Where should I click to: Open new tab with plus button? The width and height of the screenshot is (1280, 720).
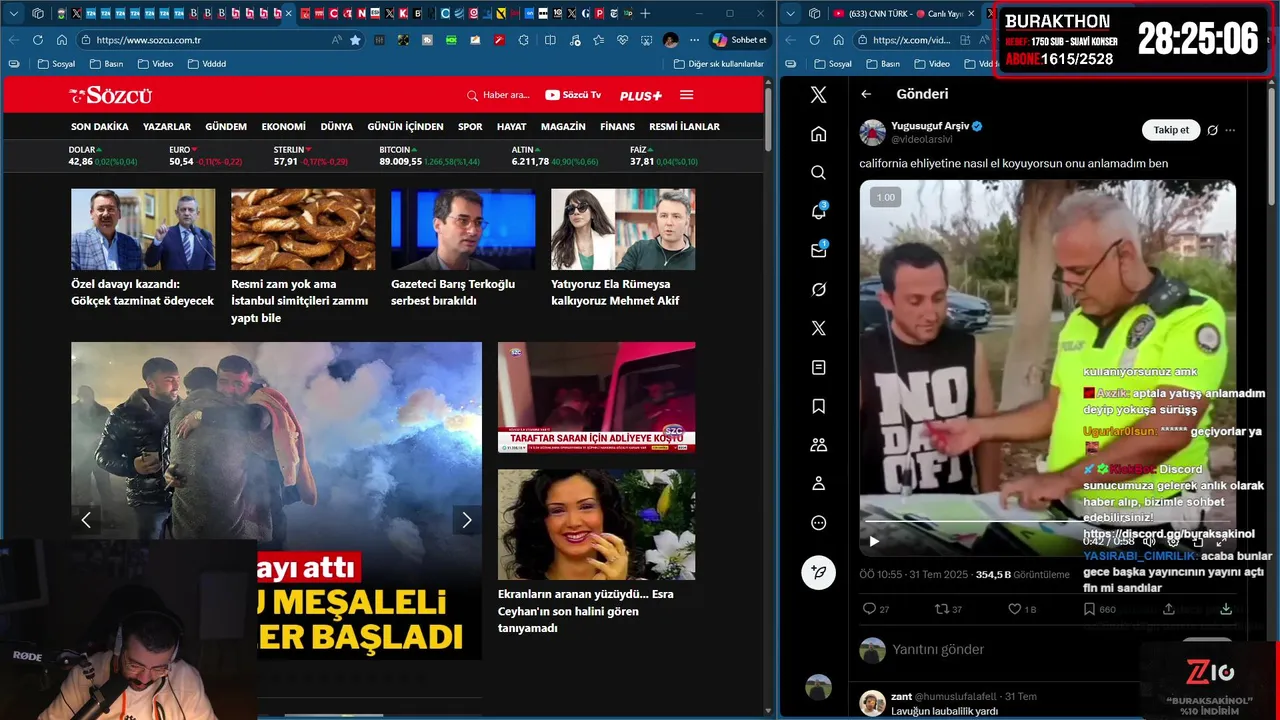pyautogui.click(x=645, y=13)
